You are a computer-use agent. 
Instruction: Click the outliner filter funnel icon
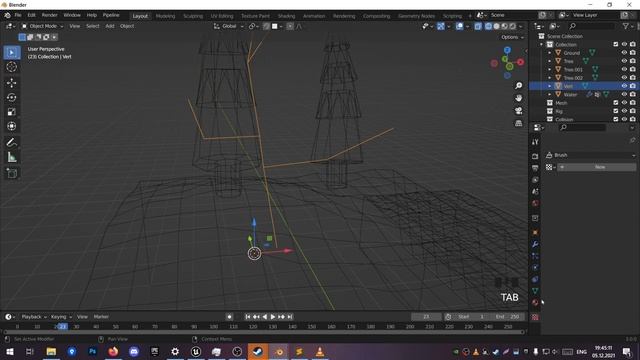coord(625,26)
